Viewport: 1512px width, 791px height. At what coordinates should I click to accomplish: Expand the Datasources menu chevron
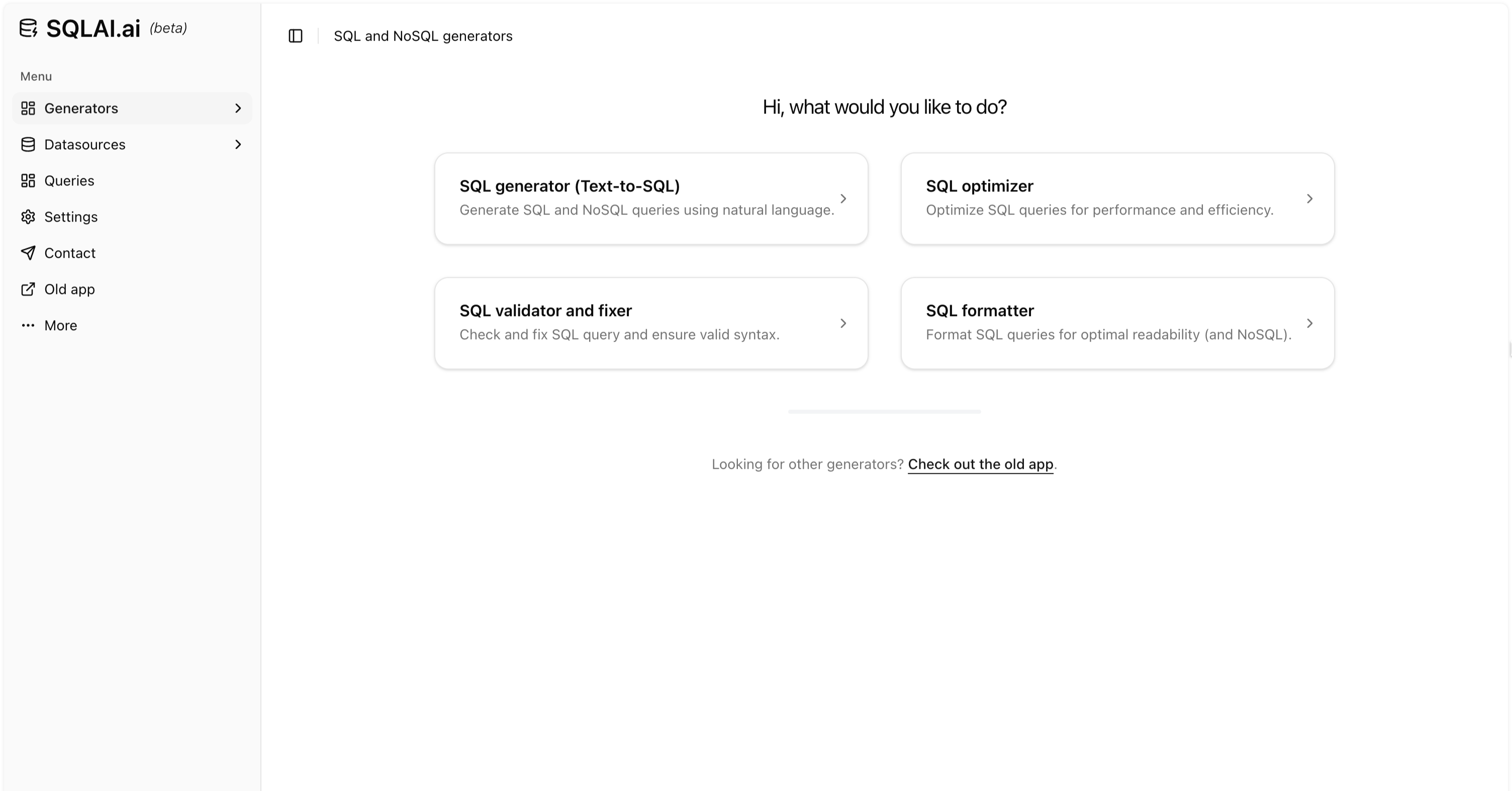tap(238, 145)
